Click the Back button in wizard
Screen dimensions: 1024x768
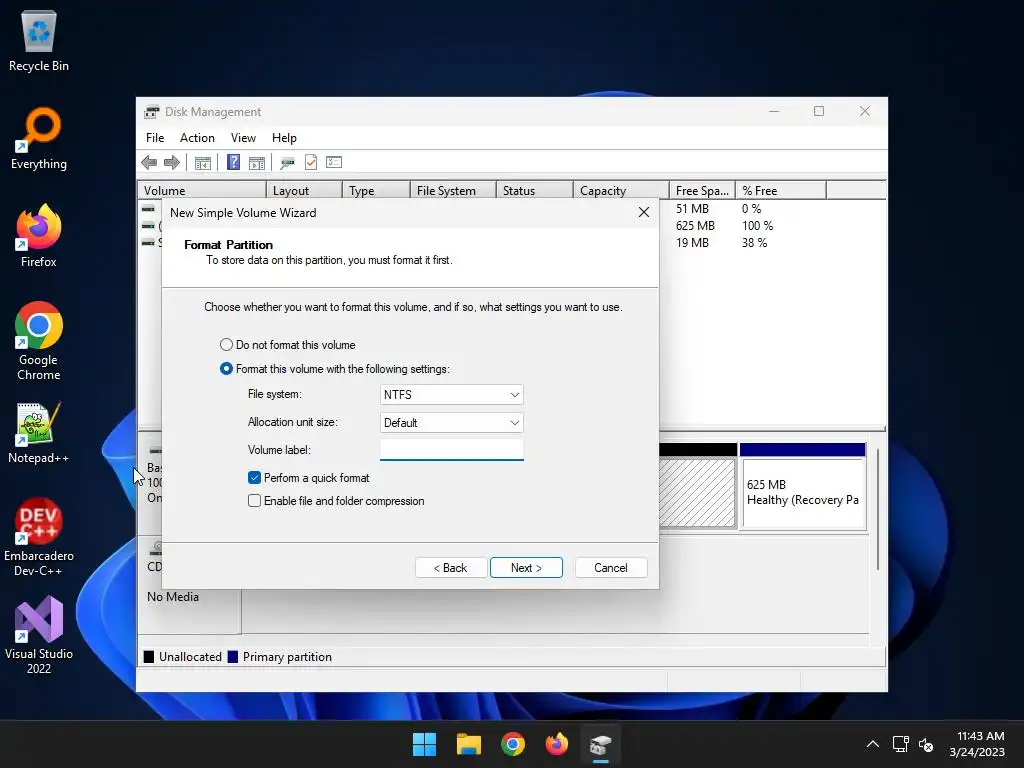pos(451,568)
